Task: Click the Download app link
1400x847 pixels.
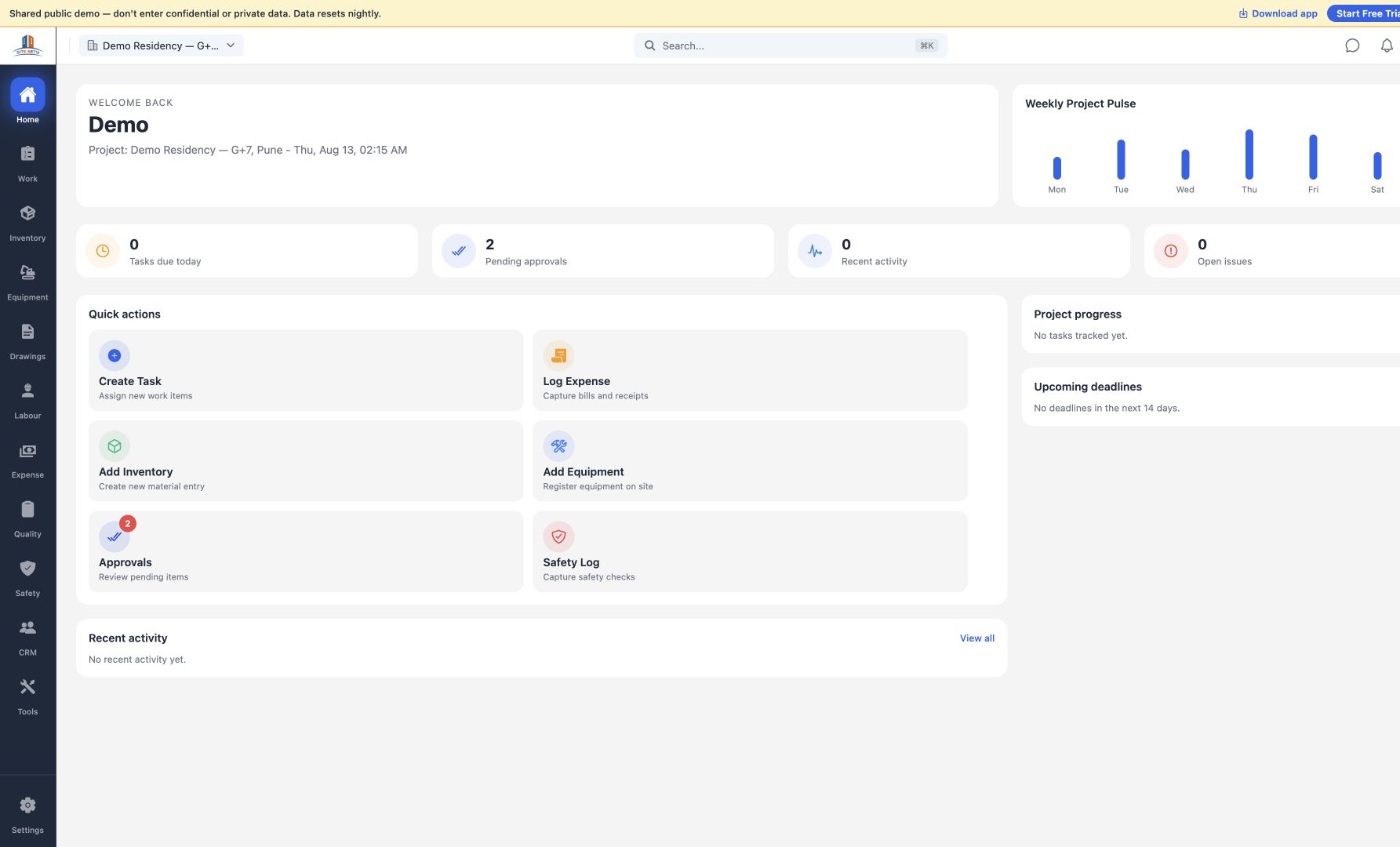Action: (1278, 13)
